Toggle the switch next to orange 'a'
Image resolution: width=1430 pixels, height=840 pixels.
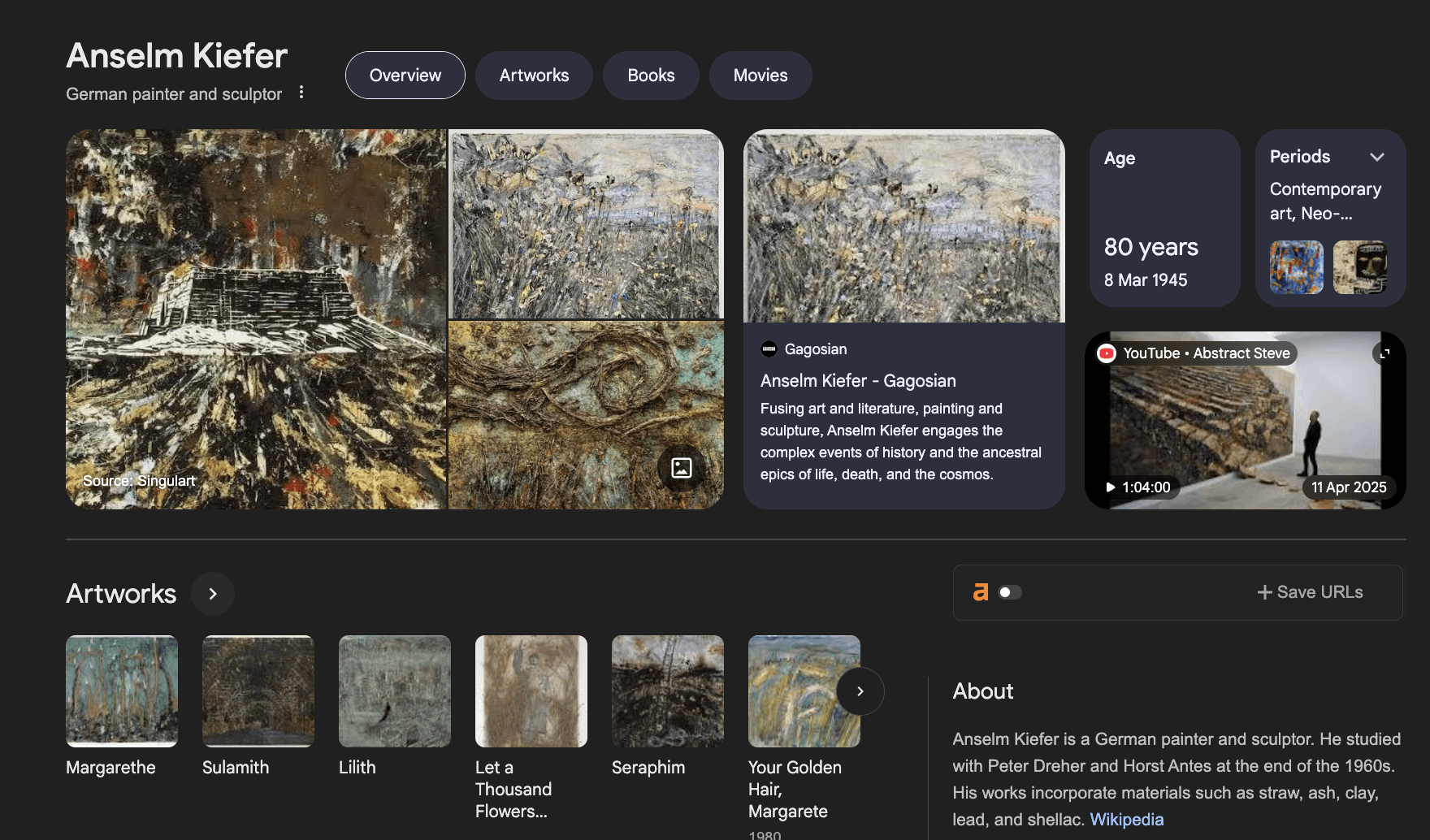1010,592
